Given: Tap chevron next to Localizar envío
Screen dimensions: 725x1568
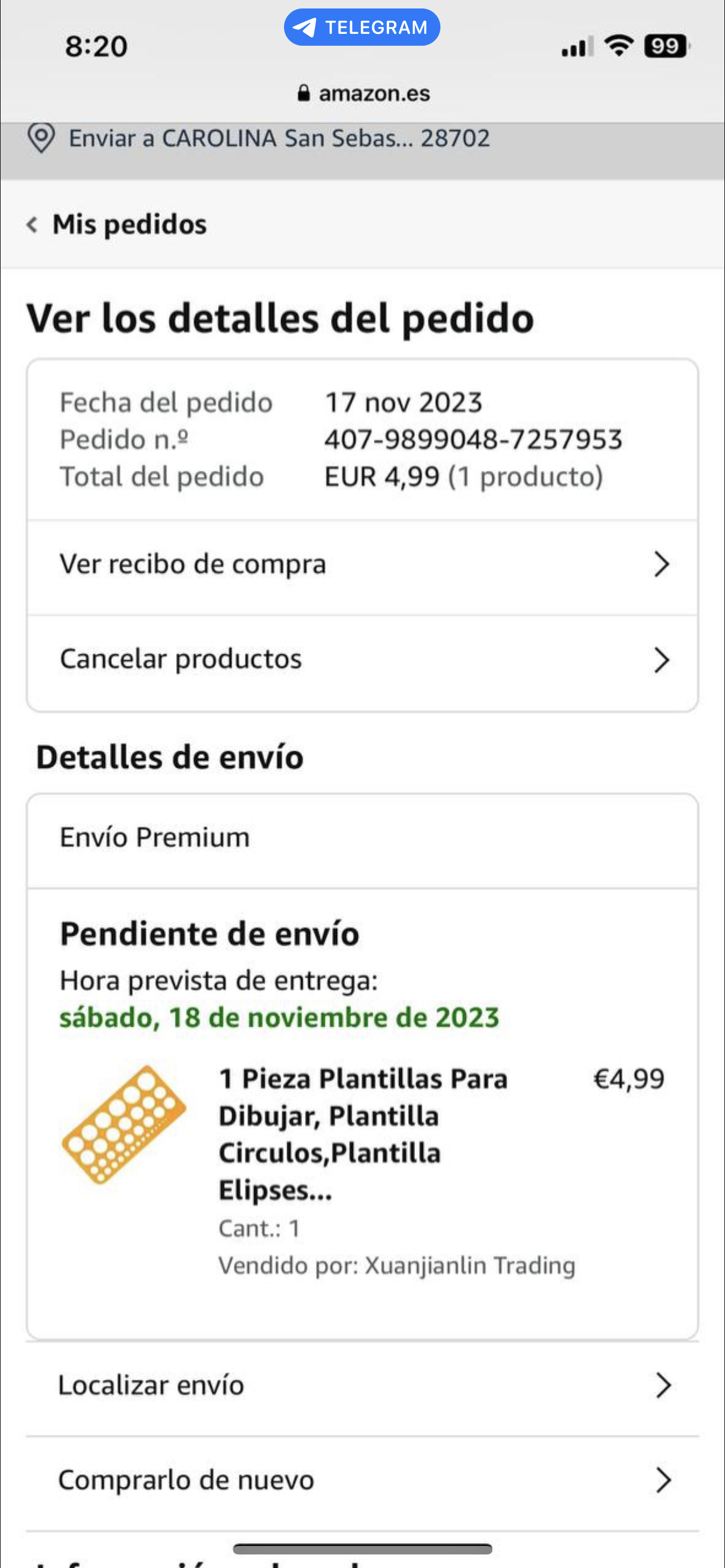Looking at the screenshot, I should click(x=663, y=1386).
